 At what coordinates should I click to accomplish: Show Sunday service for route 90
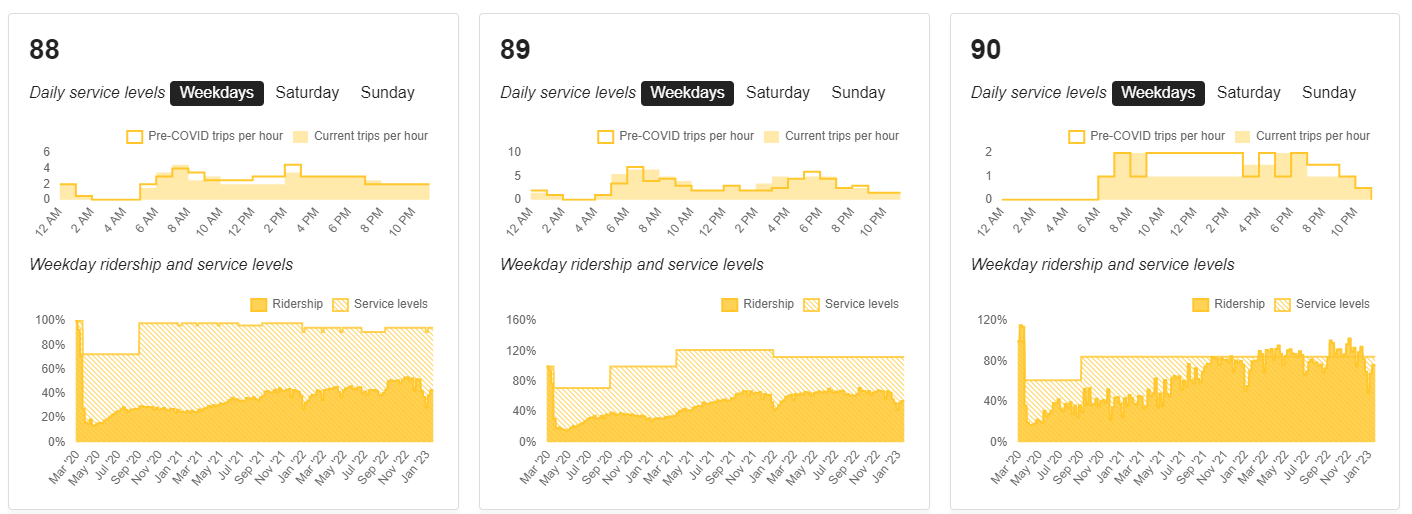point(1328,93)
